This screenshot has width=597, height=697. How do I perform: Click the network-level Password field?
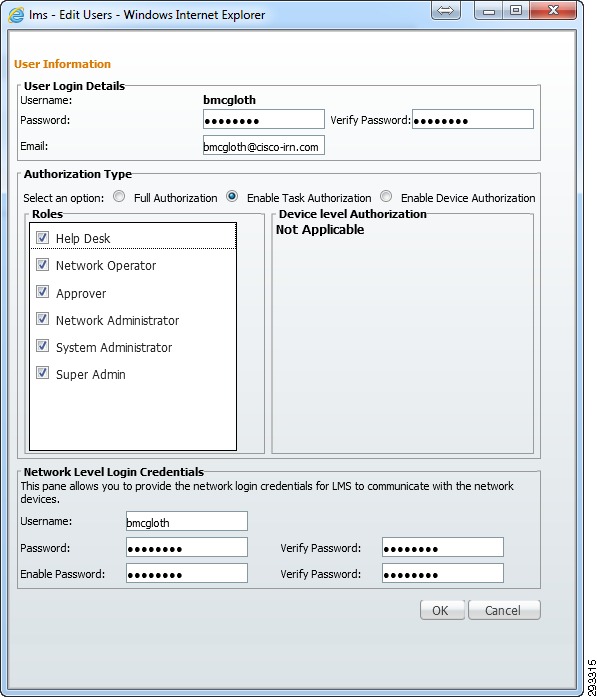tap(187, 547)
